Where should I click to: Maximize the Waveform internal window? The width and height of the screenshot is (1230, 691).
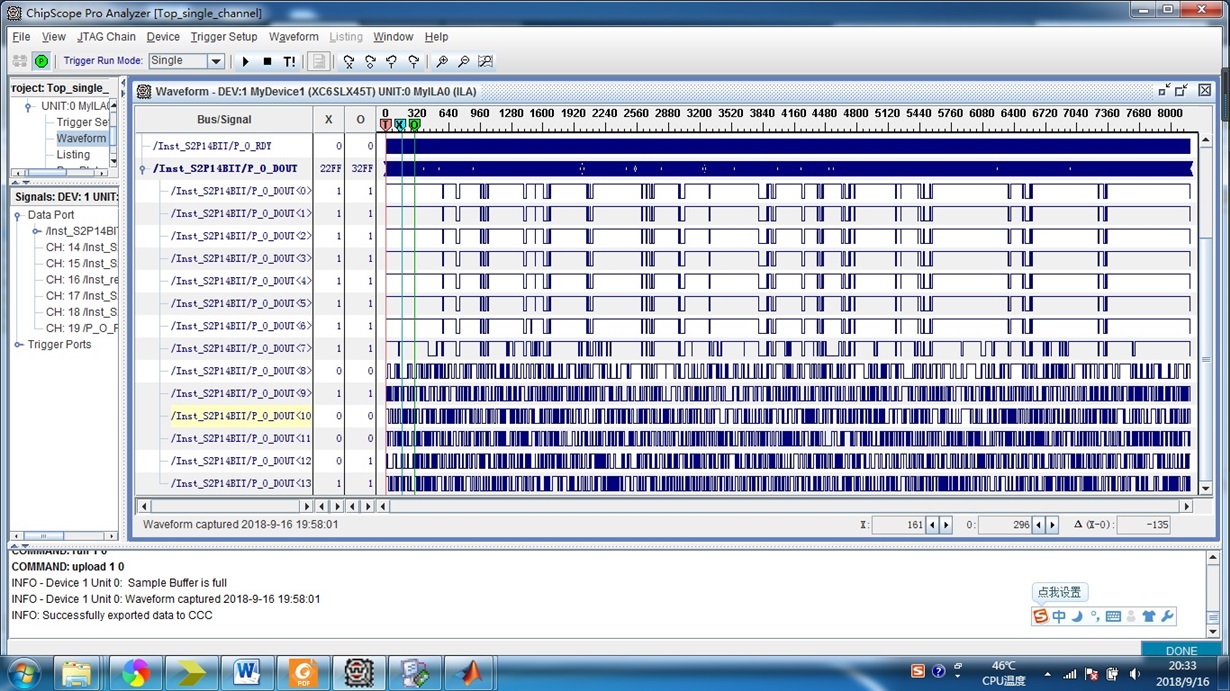[x=1182, y=90]
